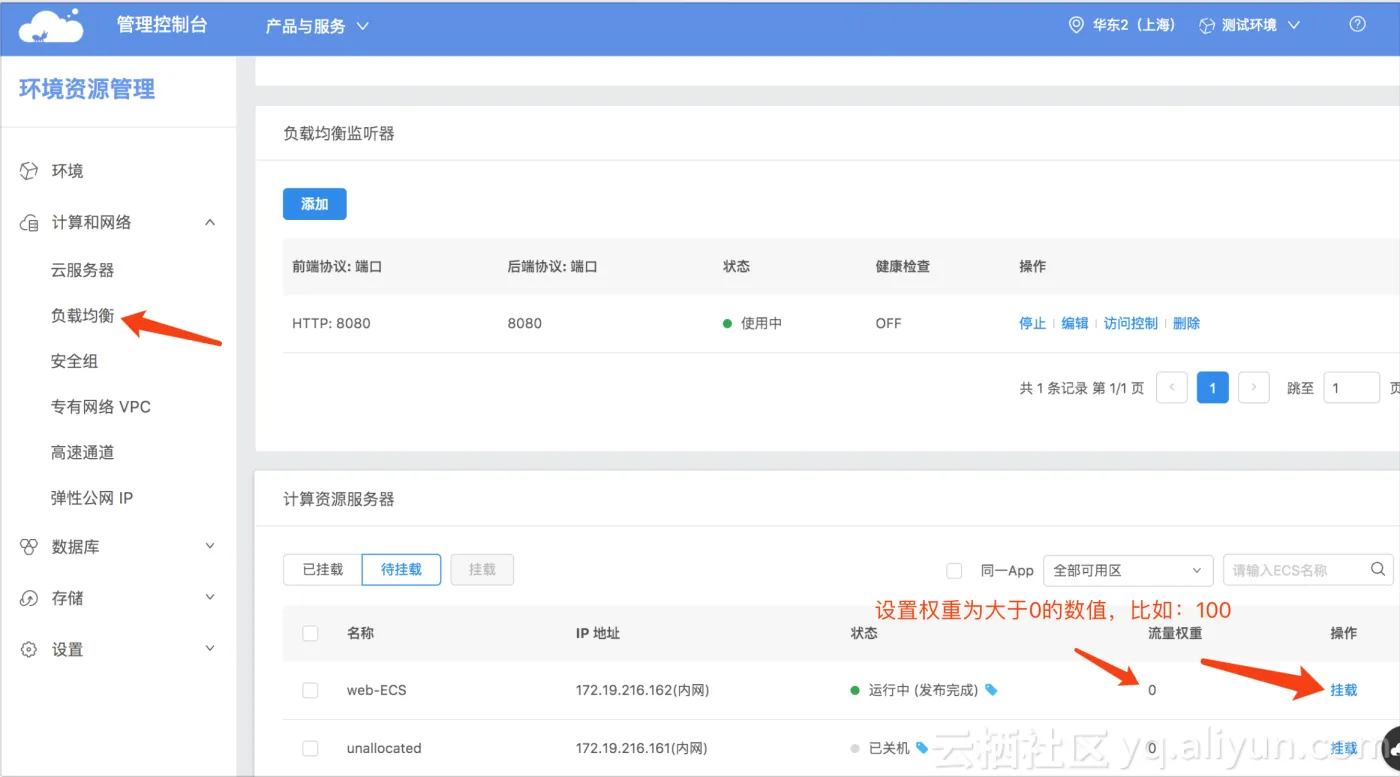Viewport: 1400px width, 777px height.
Task: Click the tag icon on web-ECS row
Action: (x=991, y=690)
